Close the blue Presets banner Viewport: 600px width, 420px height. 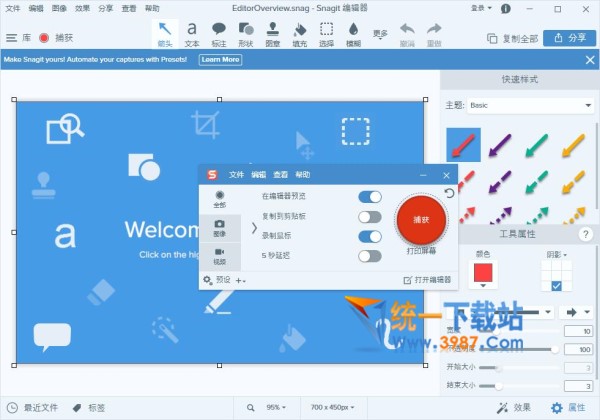click(x=590, y=60)
